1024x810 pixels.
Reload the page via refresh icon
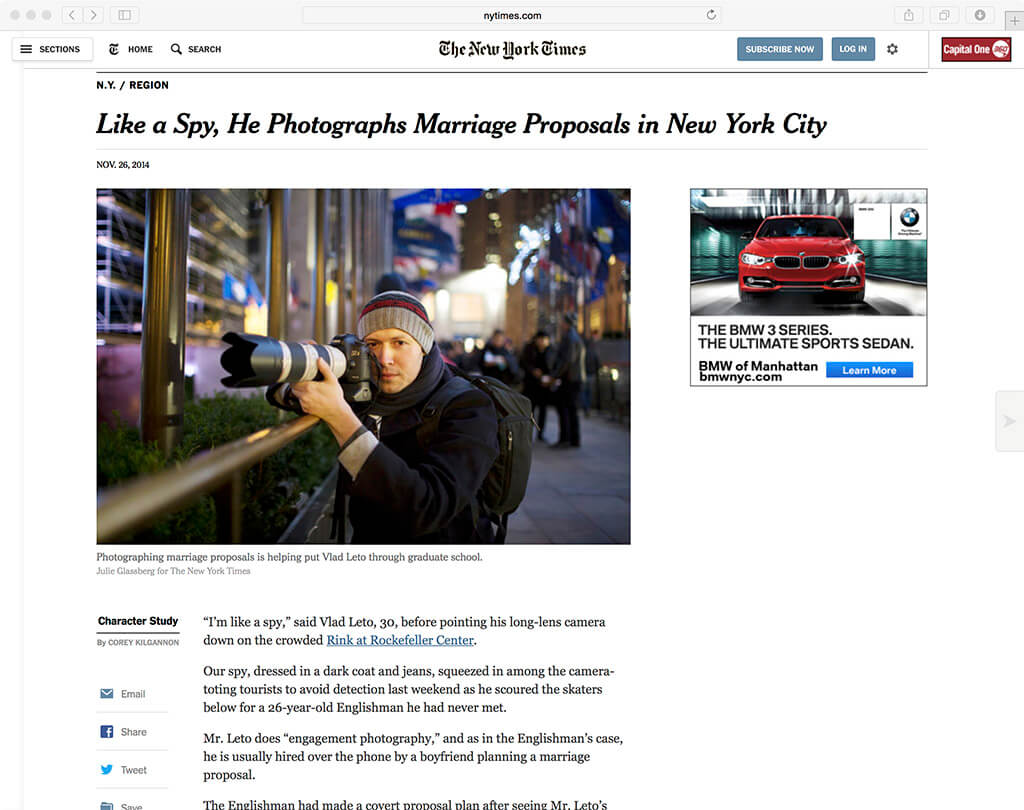(711, 14)
